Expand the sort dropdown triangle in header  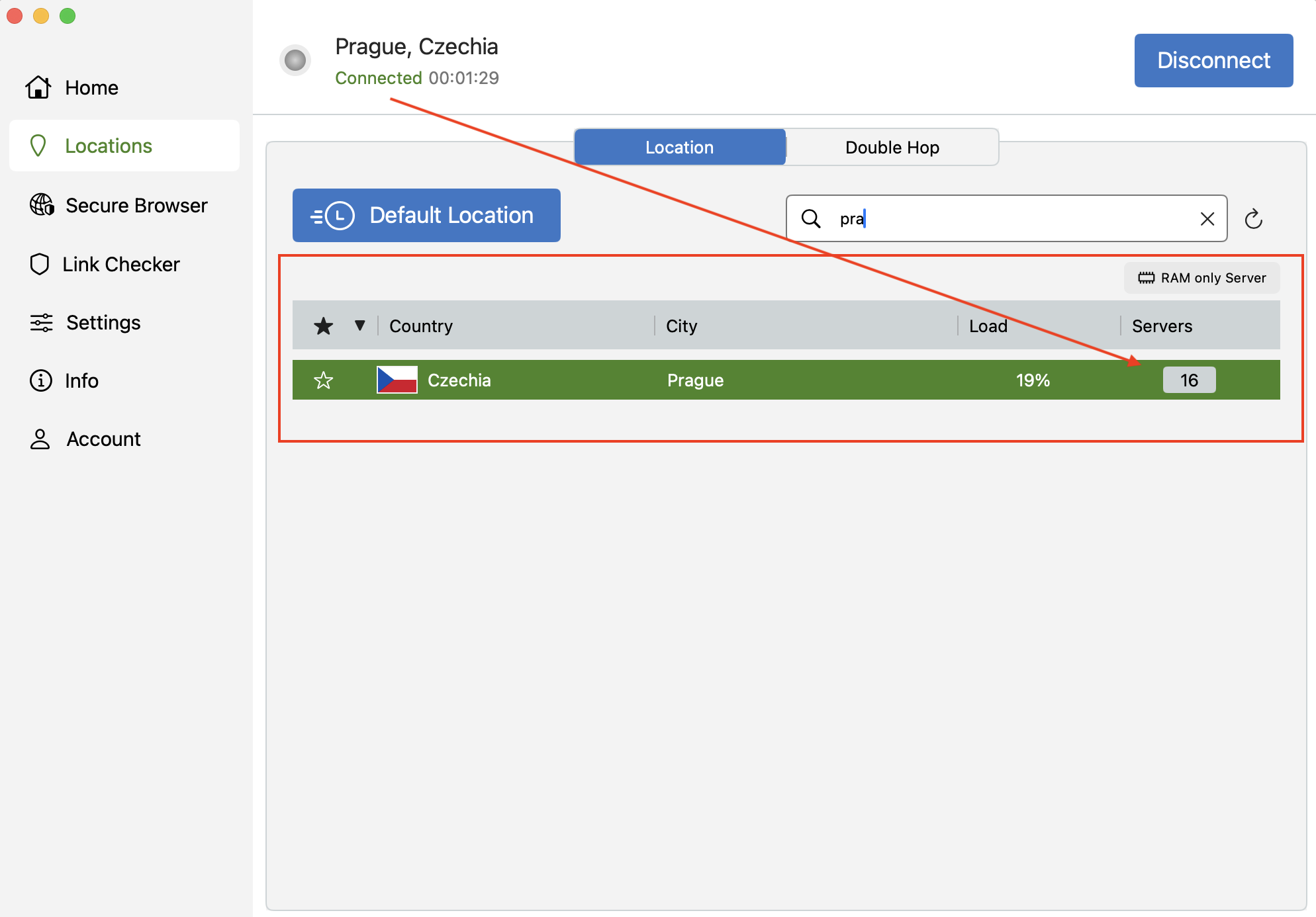pos(359,325)
